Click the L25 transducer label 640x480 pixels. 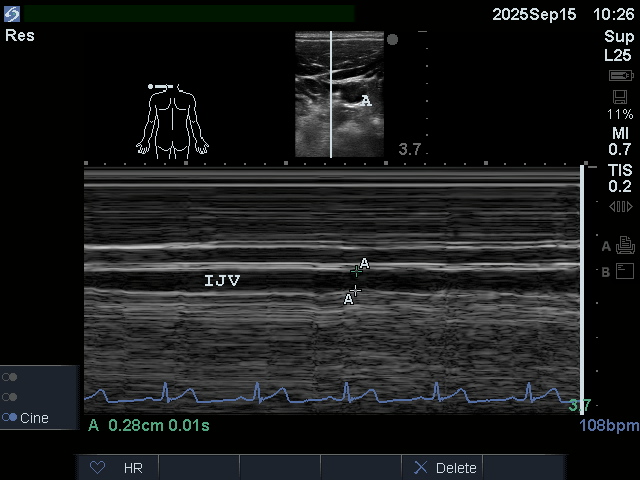[618, 55]
